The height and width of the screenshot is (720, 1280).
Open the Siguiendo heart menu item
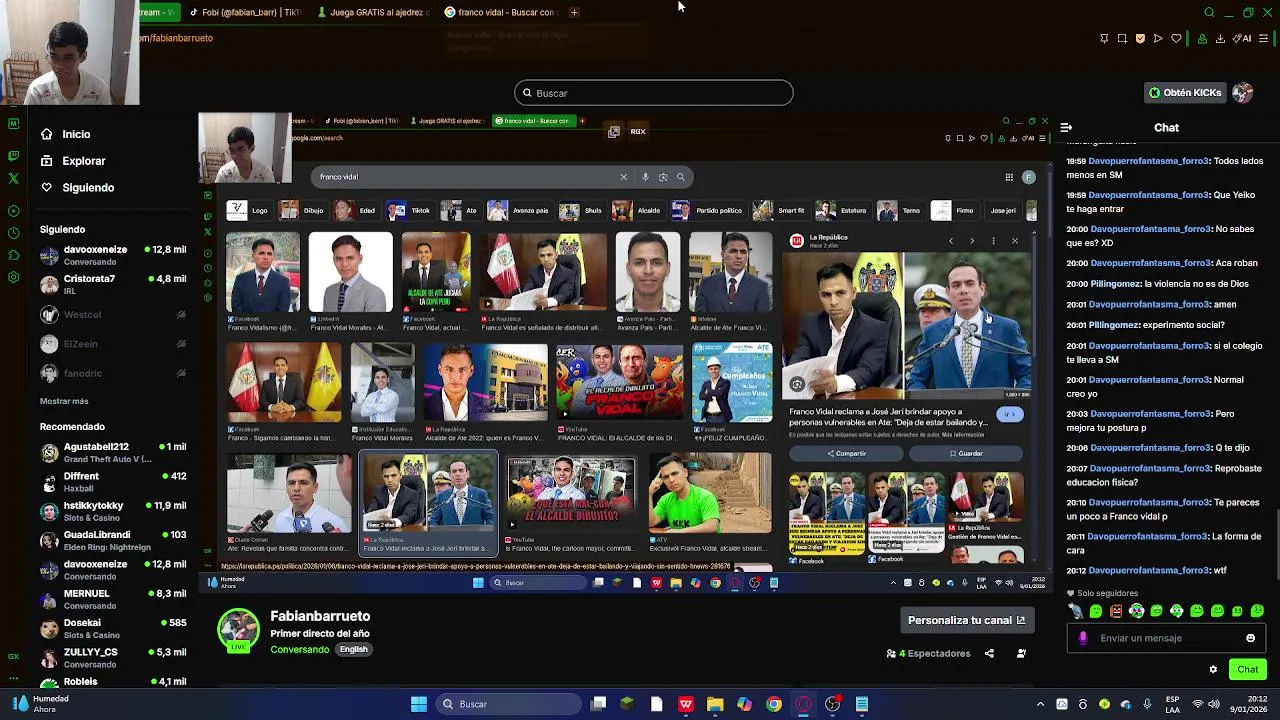77,187
